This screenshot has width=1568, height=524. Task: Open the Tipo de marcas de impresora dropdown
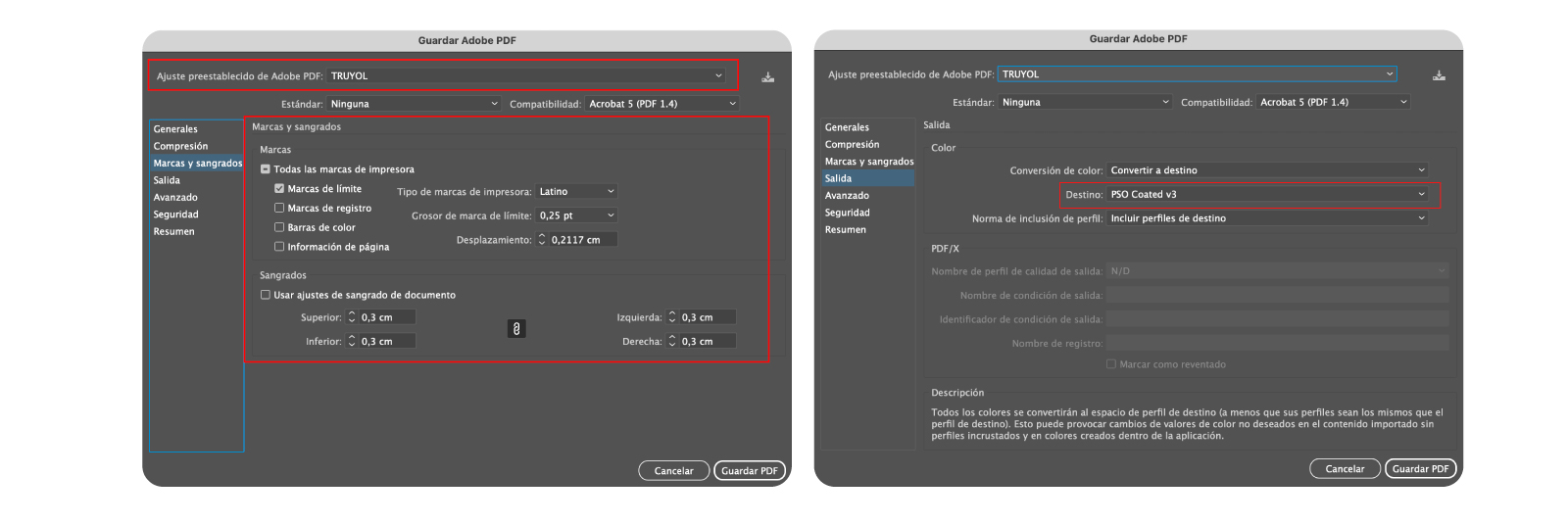tap(576, 192)
